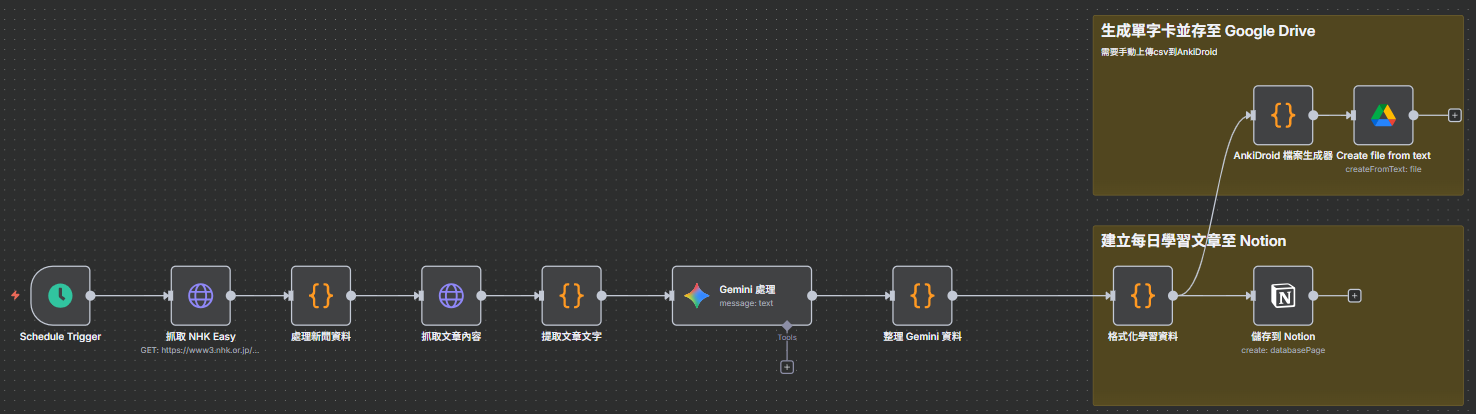Select the 格式化學習資料 code node
The height and width of the screenshot is (414, 1476).
point(1143,295)
